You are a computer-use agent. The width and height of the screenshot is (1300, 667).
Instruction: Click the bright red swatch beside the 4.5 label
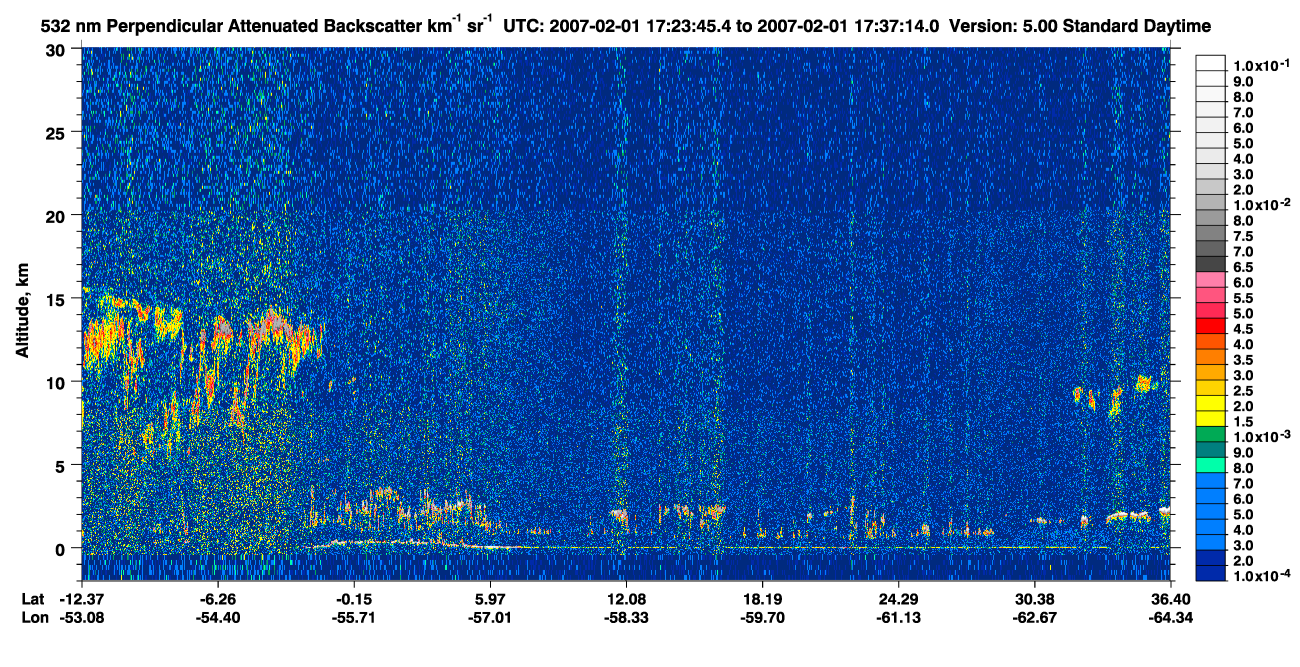tap(1211, 326)
